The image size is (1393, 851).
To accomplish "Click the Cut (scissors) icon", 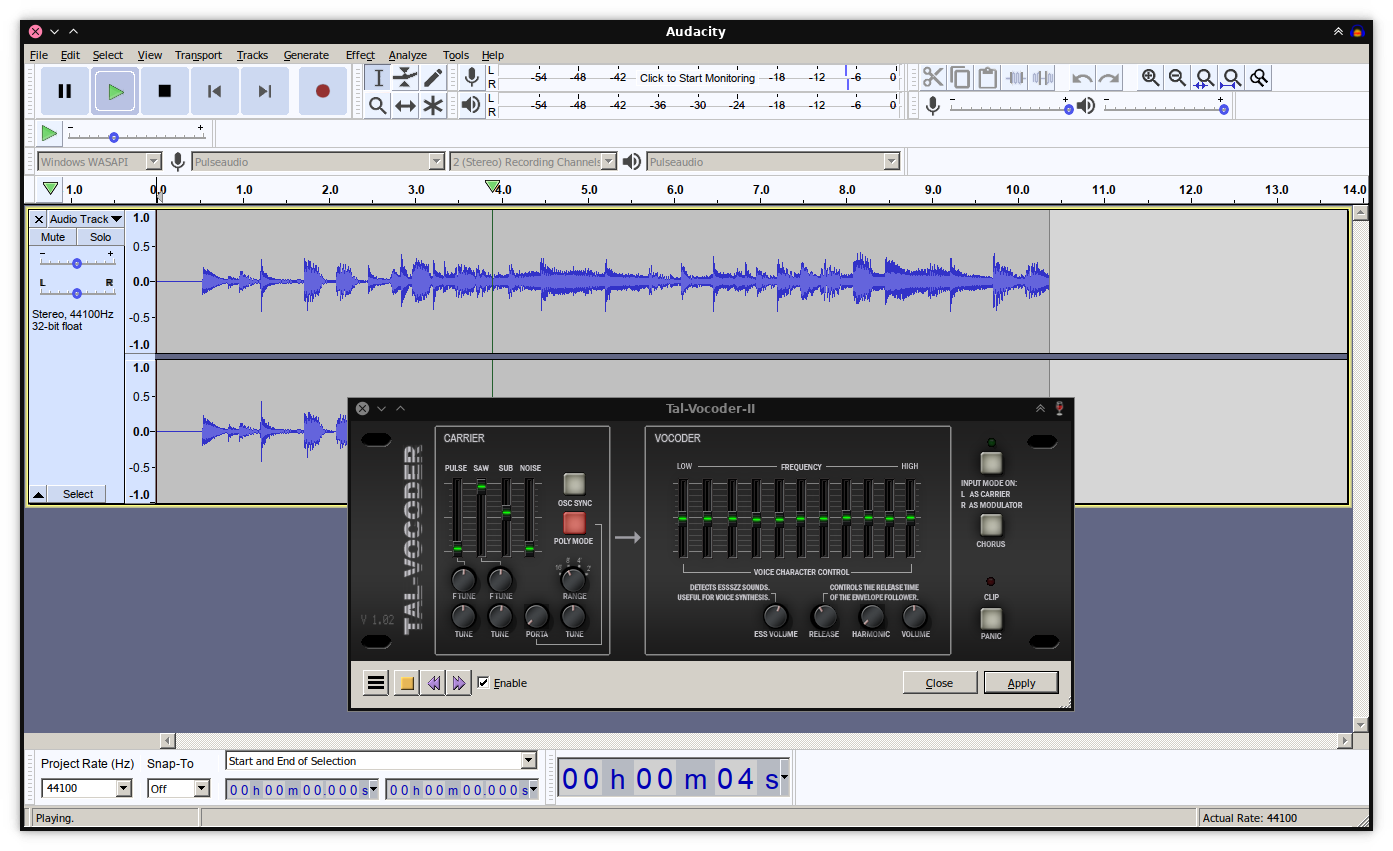I will [933, 78].
